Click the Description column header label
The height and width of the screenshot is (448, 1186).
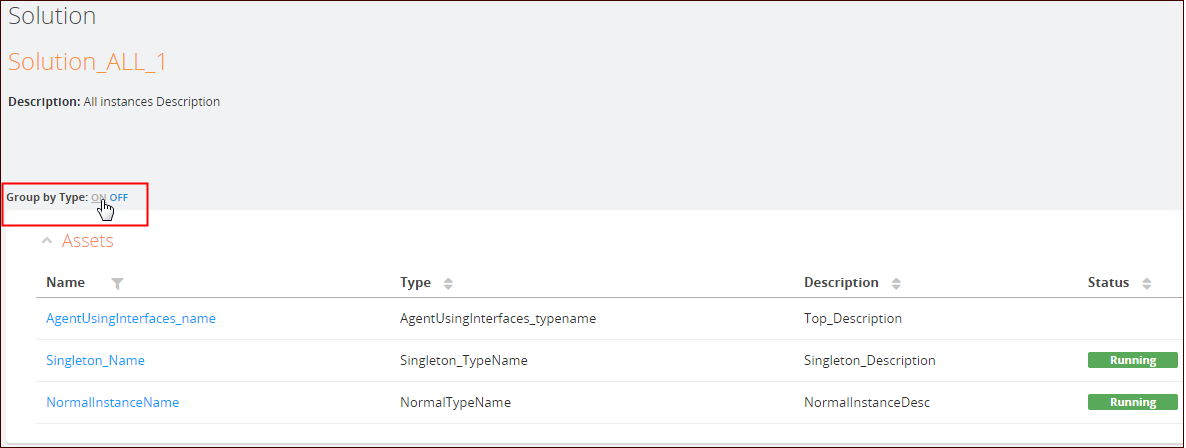(x=841, y=282)
